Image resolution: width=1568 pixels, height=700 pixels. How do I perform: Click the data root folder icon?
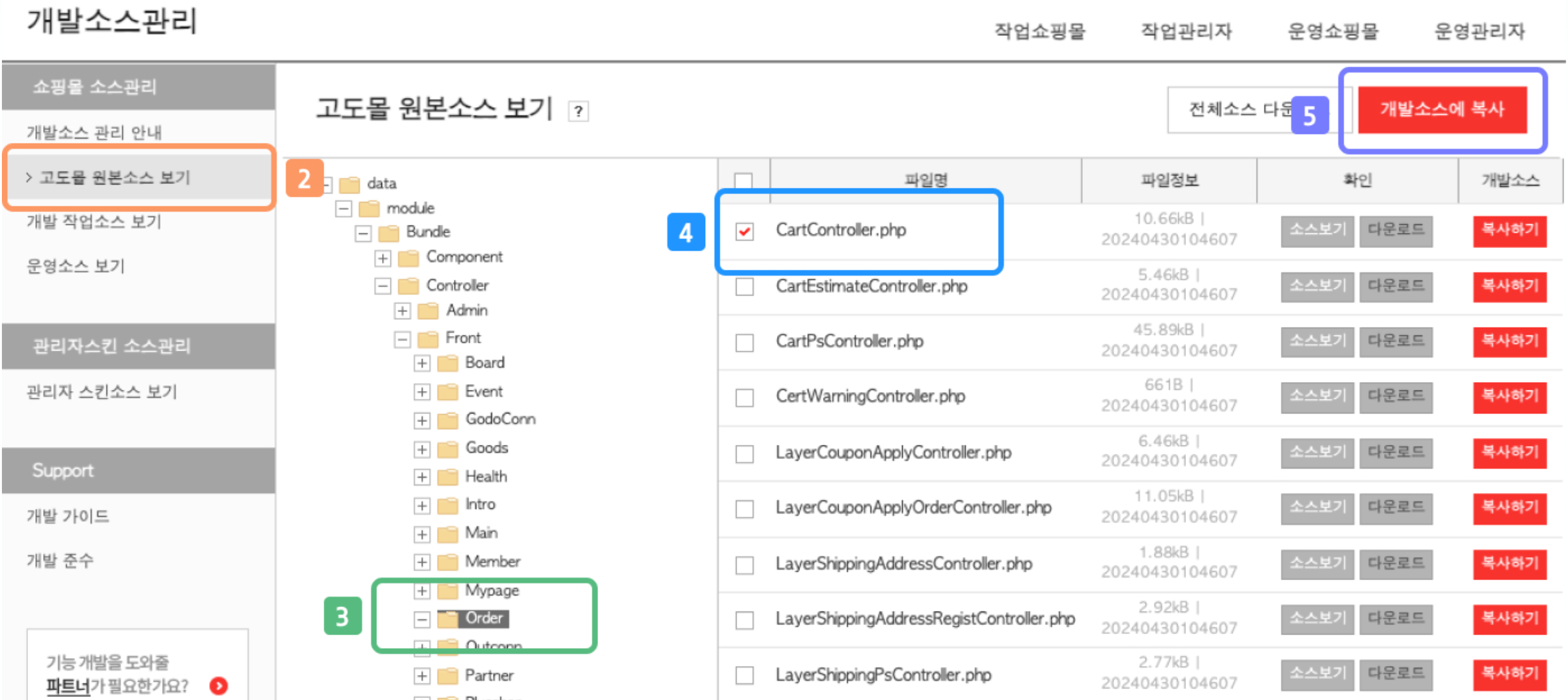(349, 185)
